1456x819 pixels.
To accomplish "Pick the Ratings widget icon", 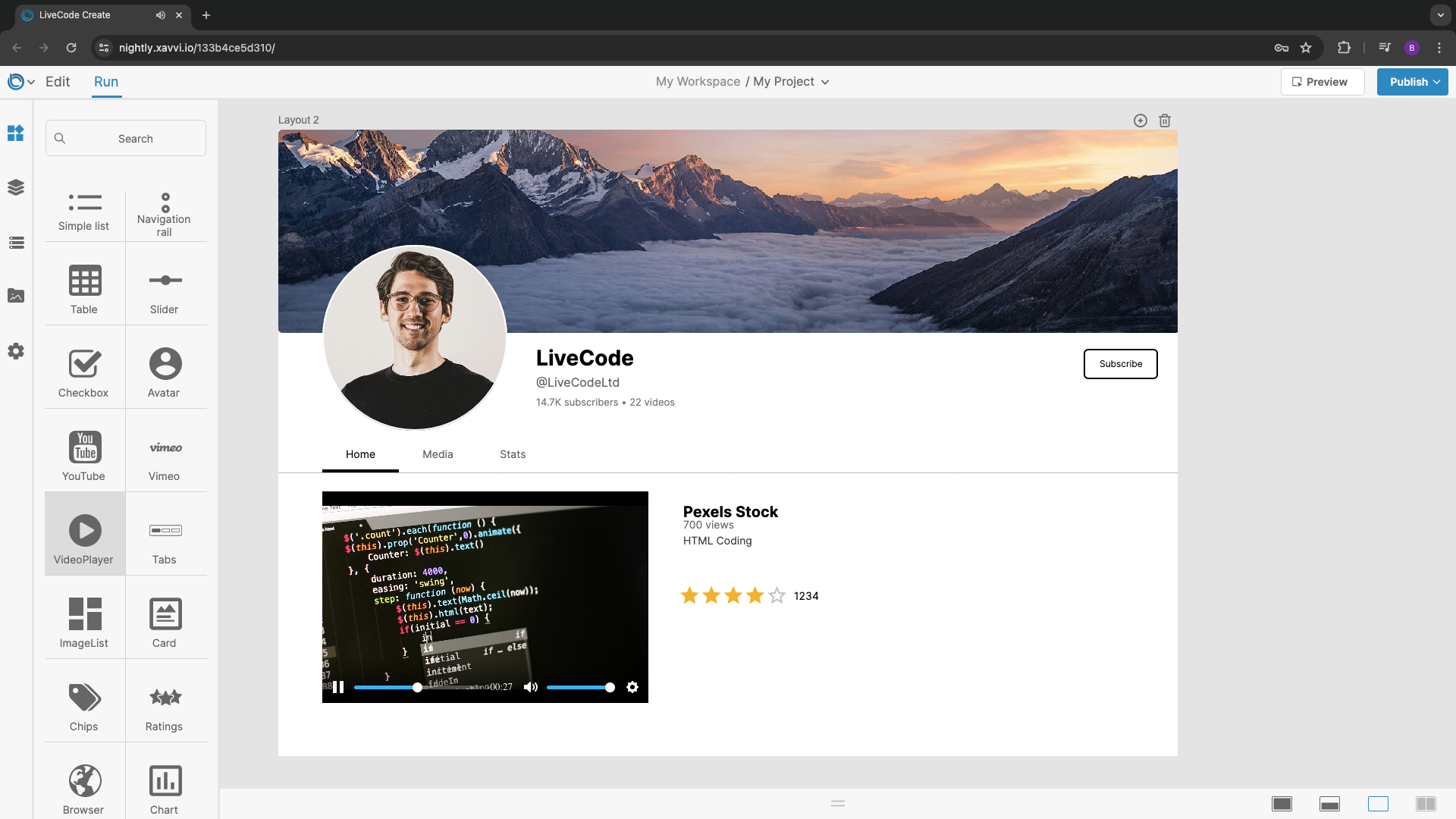I will (x=165, y=698).
